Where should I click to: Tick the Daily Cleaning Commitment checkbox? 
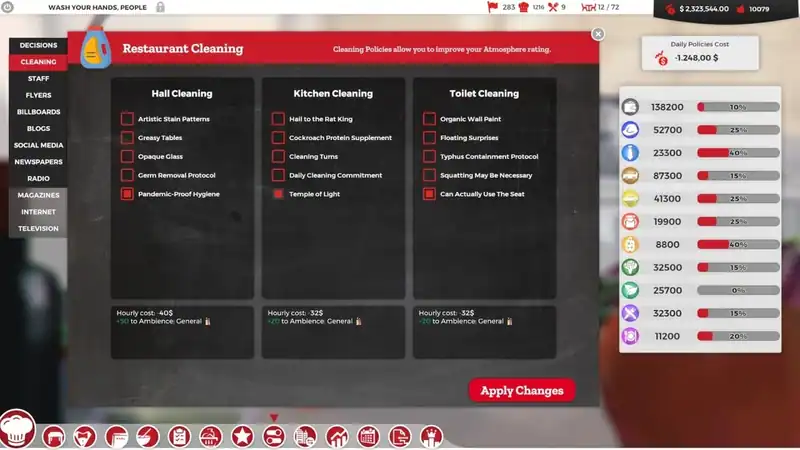point(278,176)
